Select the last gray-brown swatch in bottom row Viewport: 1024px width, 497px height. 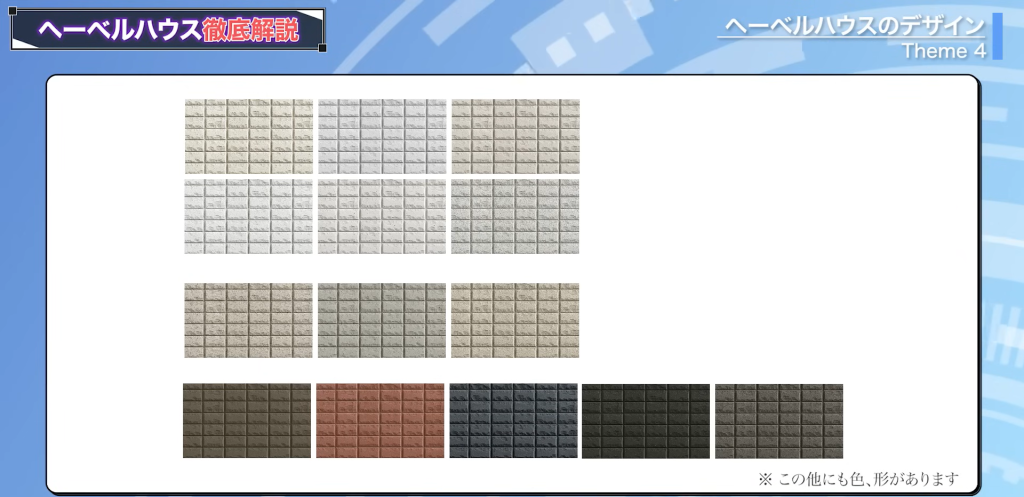point(779,421)
